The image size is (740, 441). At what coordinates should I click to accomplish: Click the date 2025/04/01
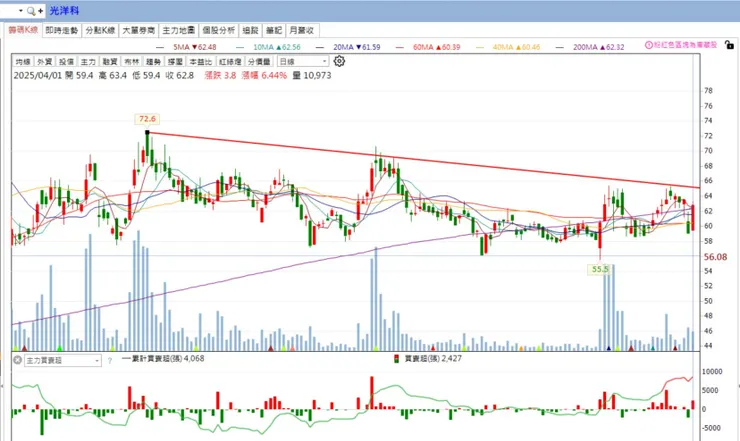pyautogui.click(x=38, y=76)
